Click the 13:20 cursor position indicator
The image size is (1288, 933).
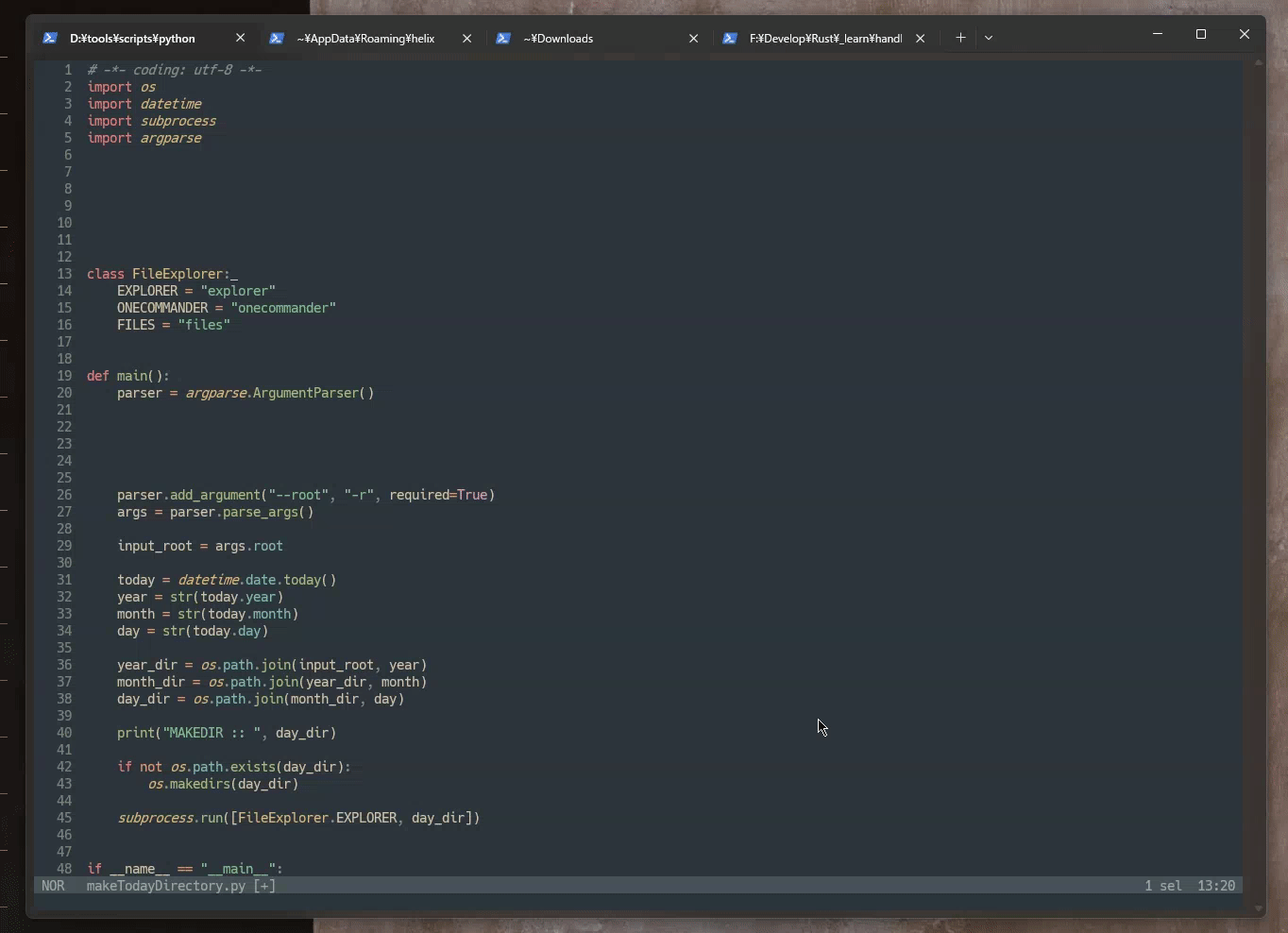click(1216, 886)
